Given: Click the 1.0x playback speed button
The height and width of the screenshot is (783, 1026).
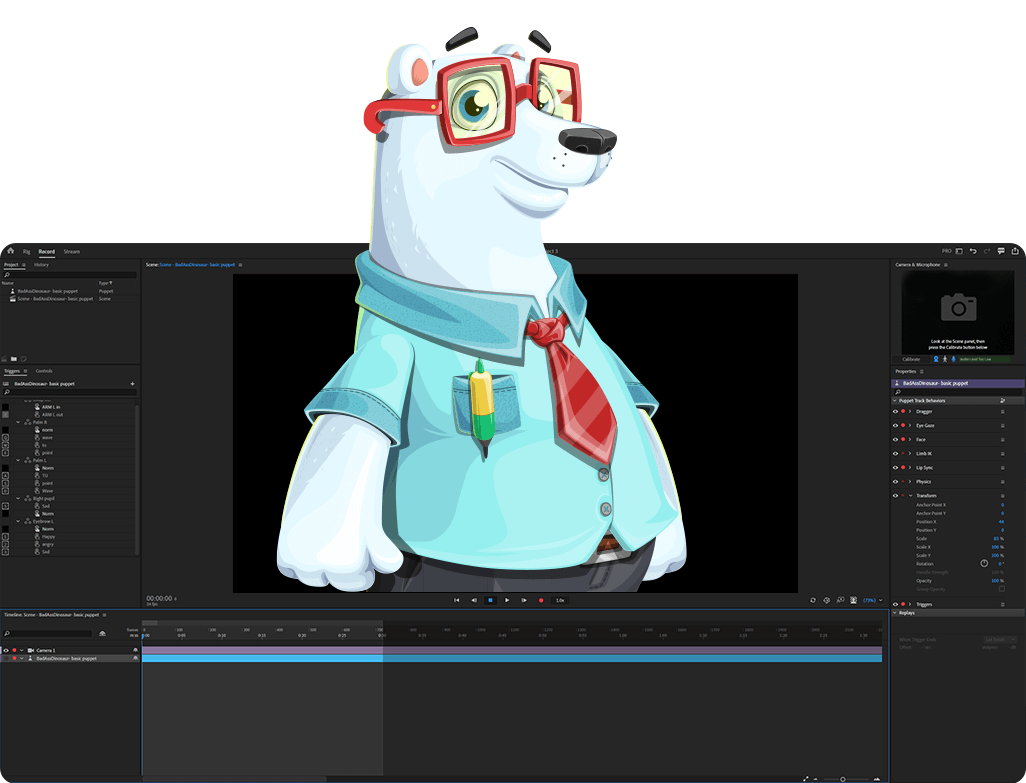Looking at the screenshot, I should coord(560,600).
